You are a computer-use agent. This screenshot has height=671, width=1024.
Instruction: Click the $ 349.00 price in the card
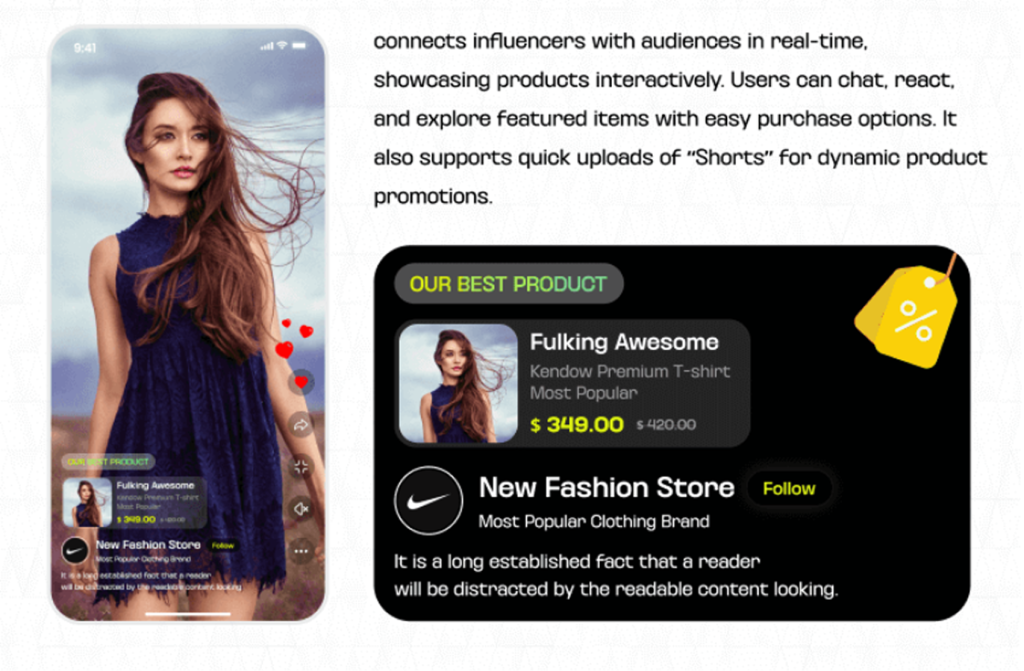coord(577,425)
